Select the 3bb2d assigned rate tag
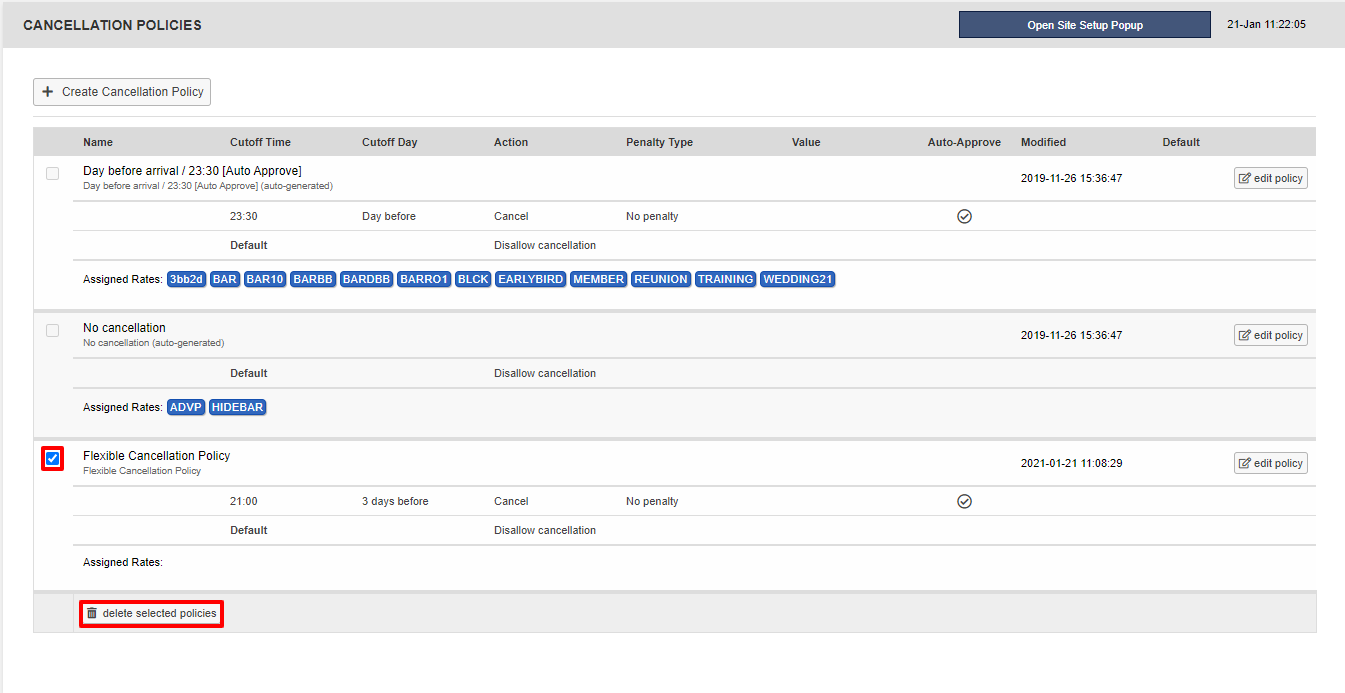 187,279
